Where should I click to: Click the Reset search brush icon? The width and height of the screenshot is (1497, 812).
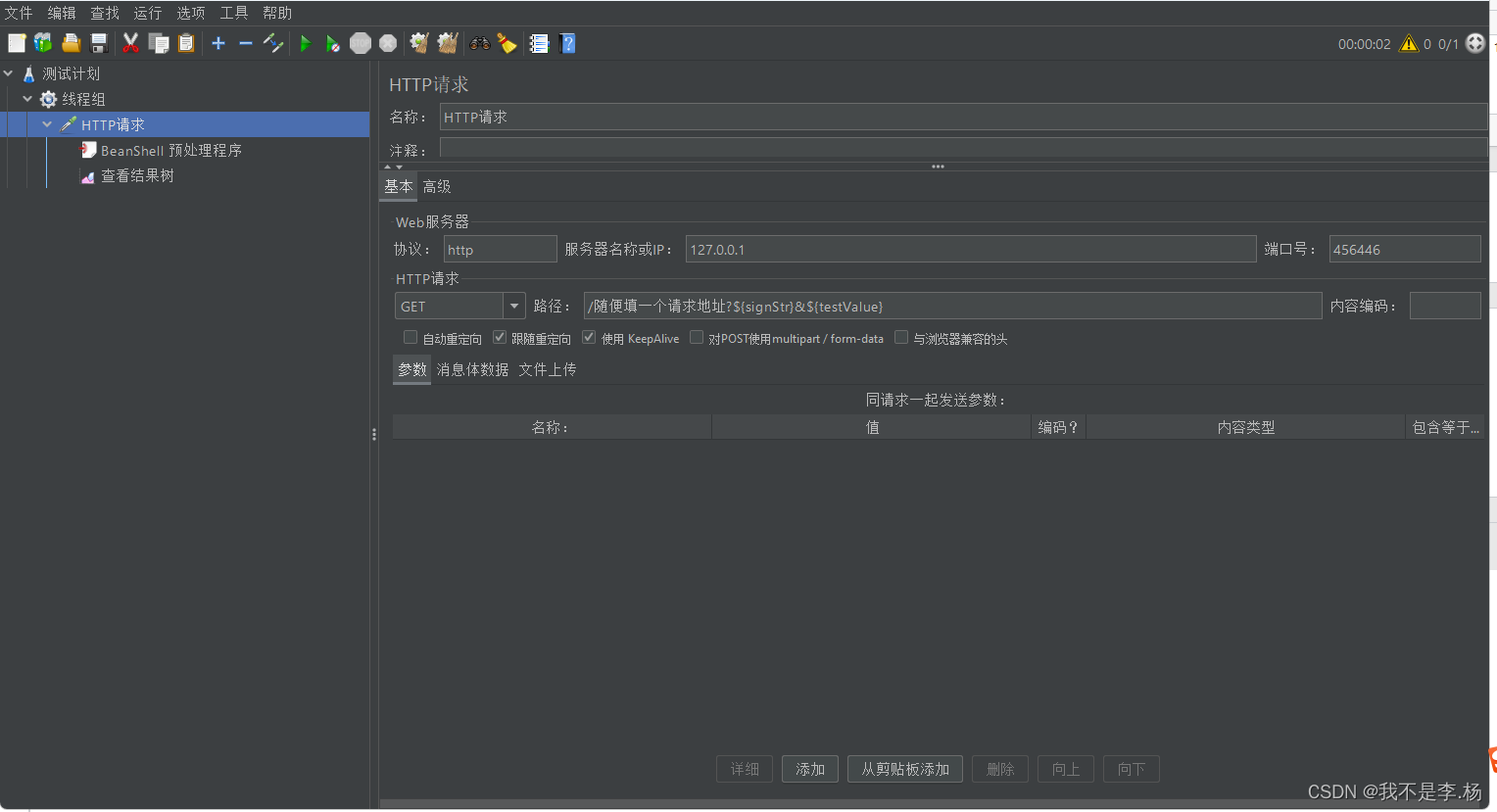507,43
